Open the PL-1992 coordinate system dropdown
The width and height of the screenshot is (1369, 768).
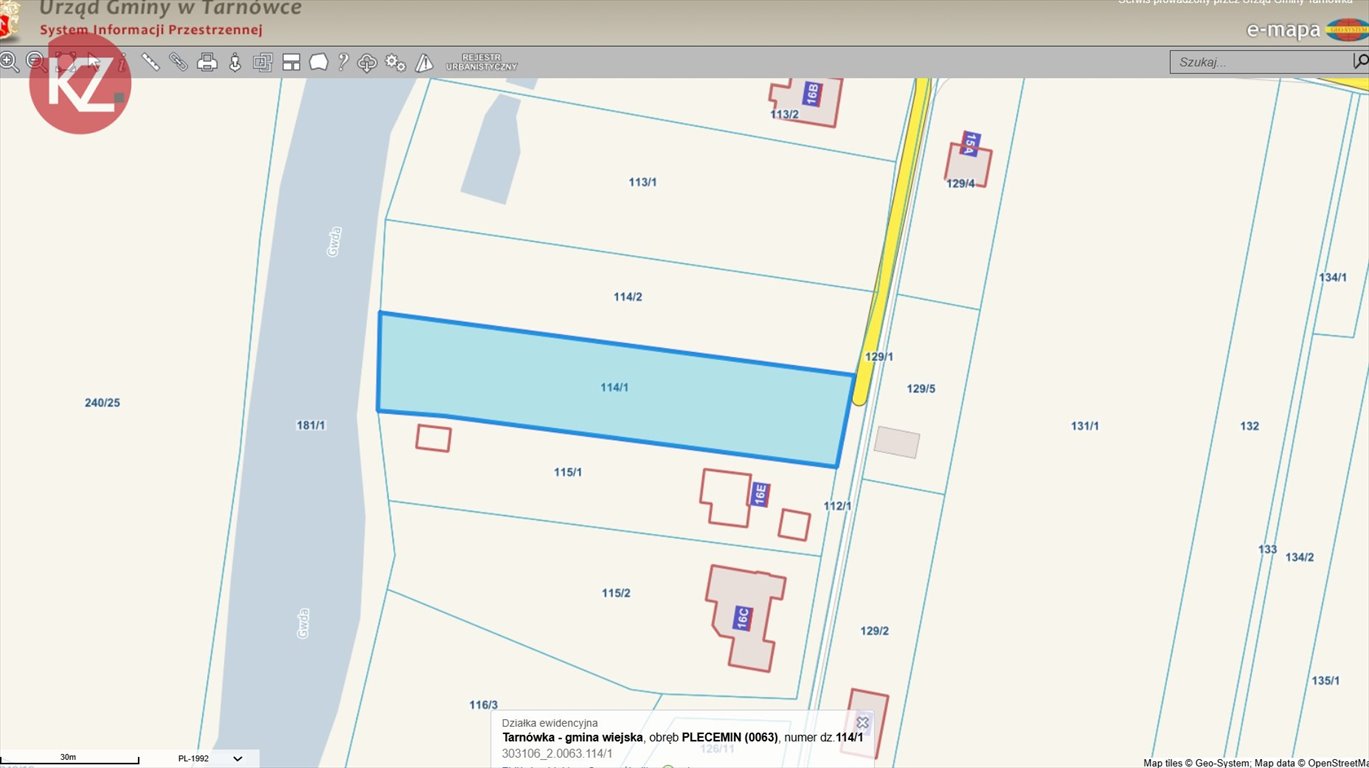211,758
